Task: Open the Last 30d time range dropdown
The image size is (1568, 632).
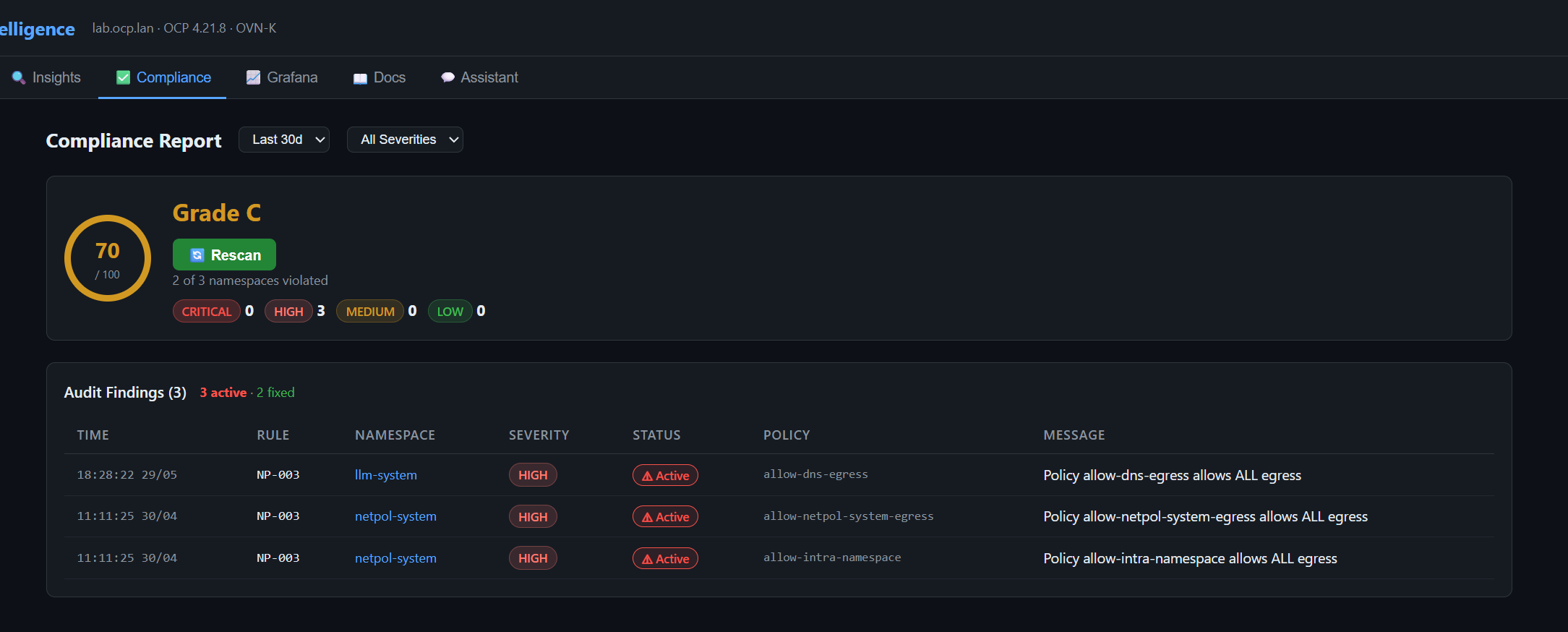Action: 284,140
